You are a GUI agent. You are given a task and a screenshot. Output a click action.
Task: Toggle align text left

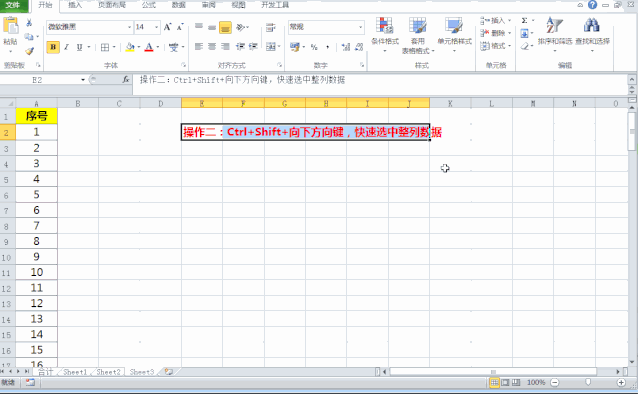point(199,47)
